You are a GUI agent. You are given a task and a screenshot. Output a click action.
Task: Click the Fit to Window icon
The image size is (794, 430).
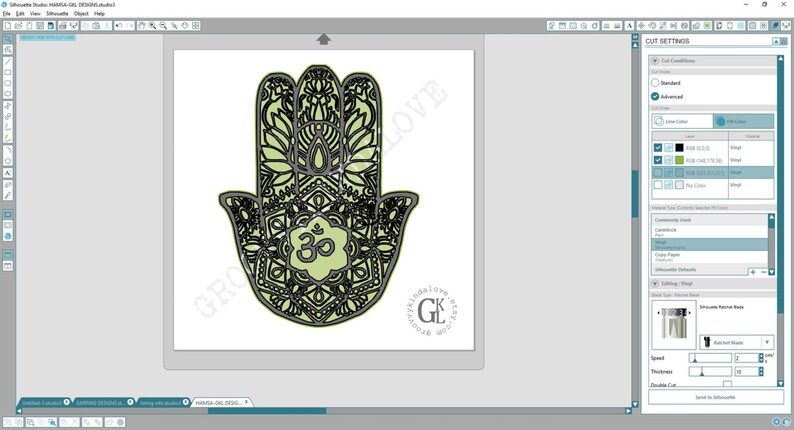tap(195, 25)
